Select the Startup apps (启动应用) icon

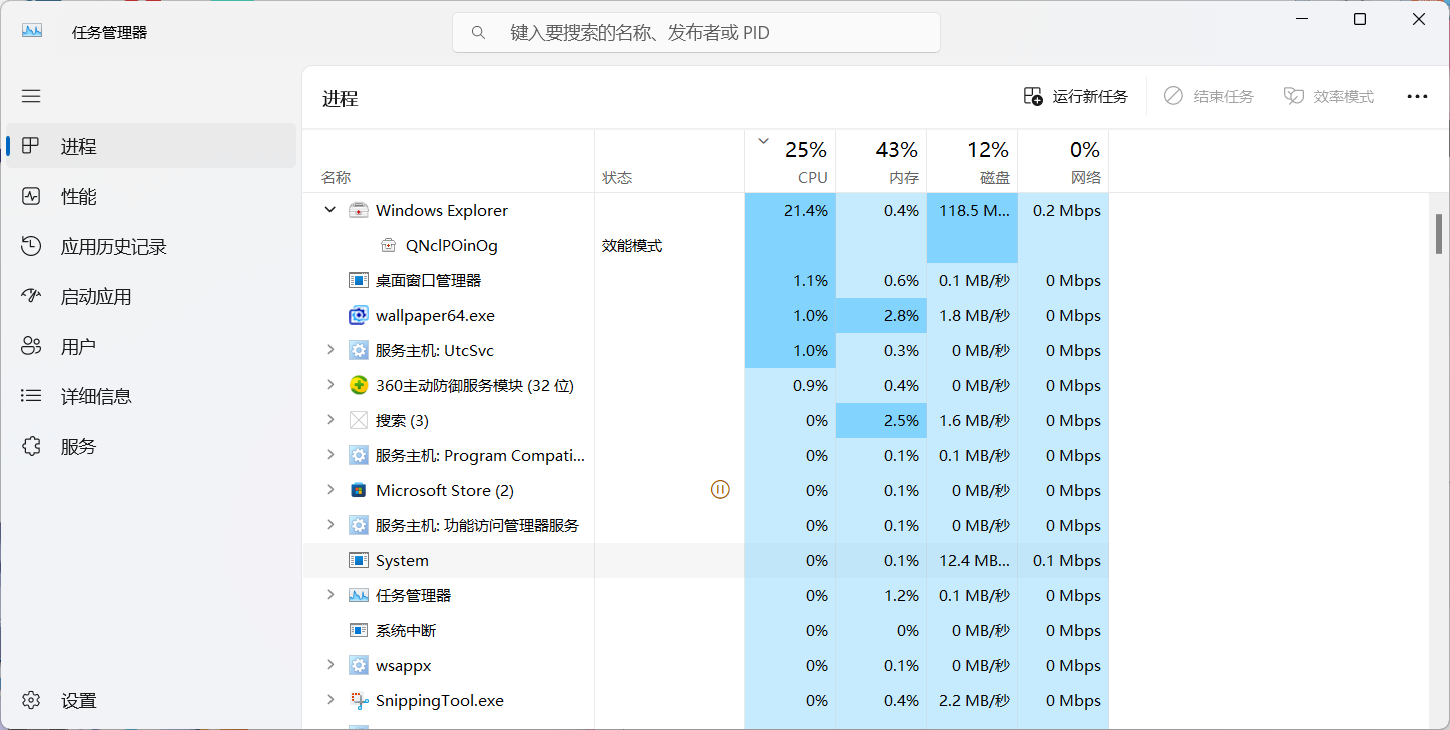31,296
